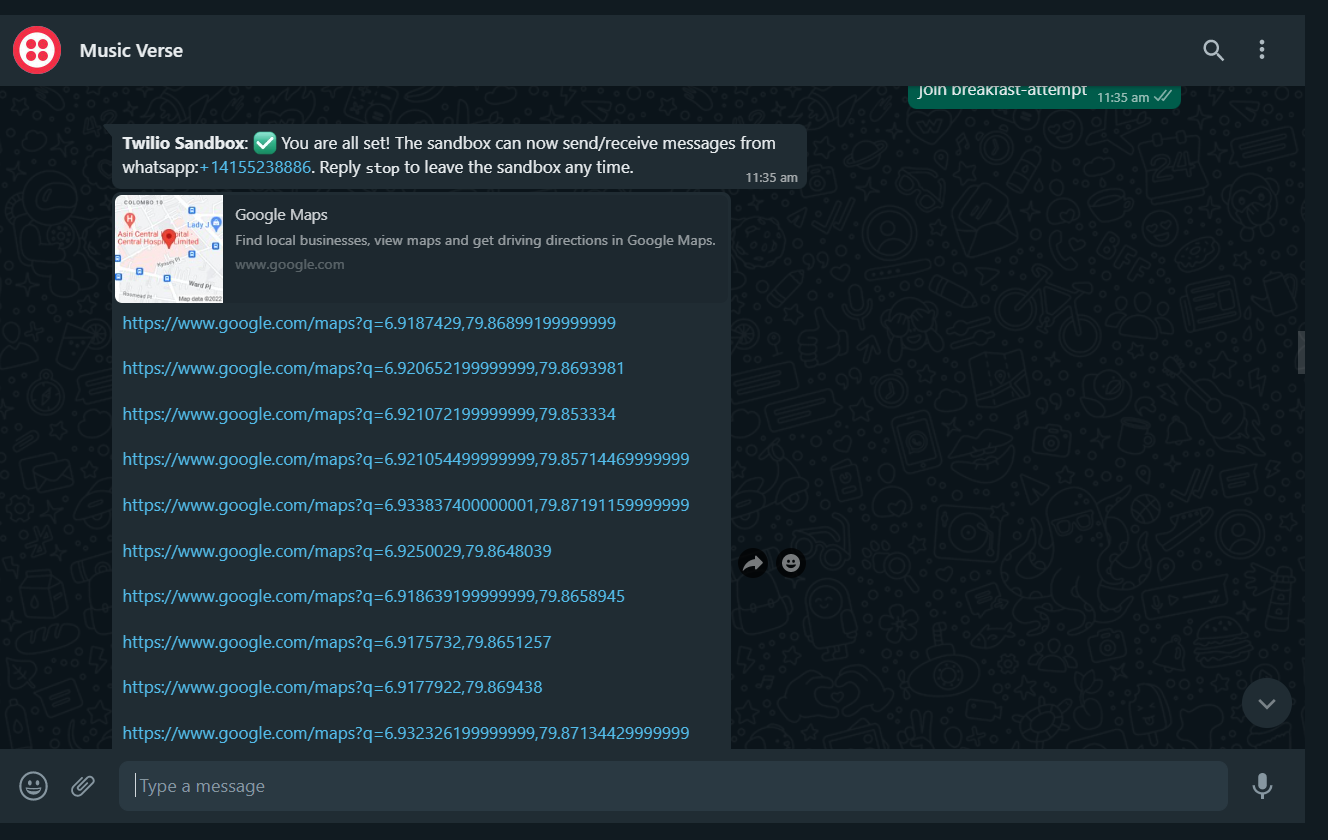The width and height of the screenshot is (1328, 840).
Task: Start voice recording with microphone icon
Action: [x=1262, y=786]
